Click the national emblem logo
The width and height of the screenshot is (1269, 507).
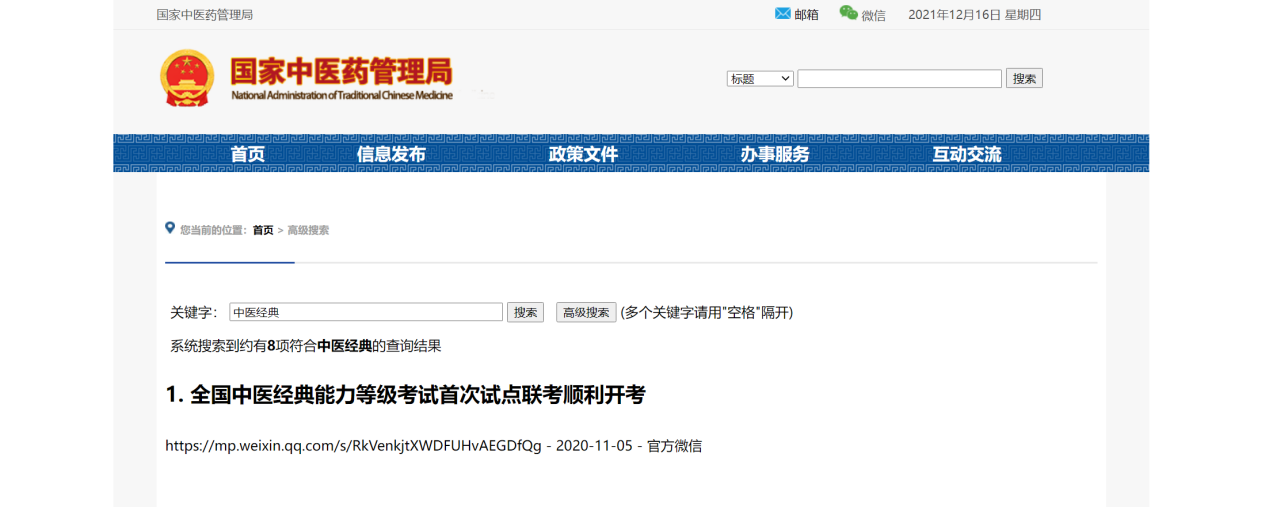click(x=187, y=78)
